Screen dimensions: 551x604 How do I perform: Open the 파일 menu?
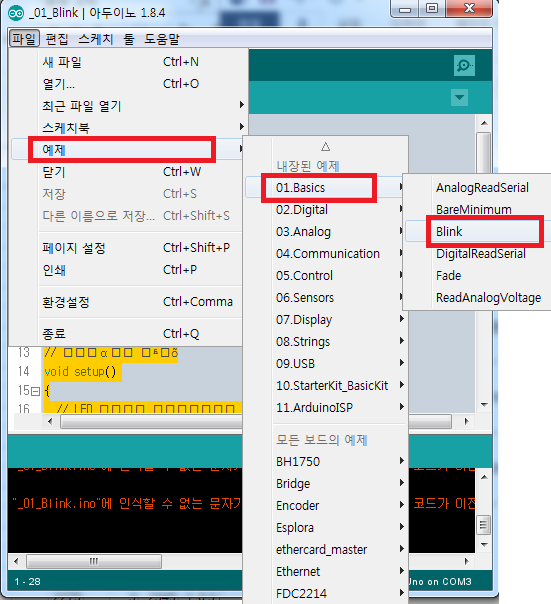[x=24, y=39]
